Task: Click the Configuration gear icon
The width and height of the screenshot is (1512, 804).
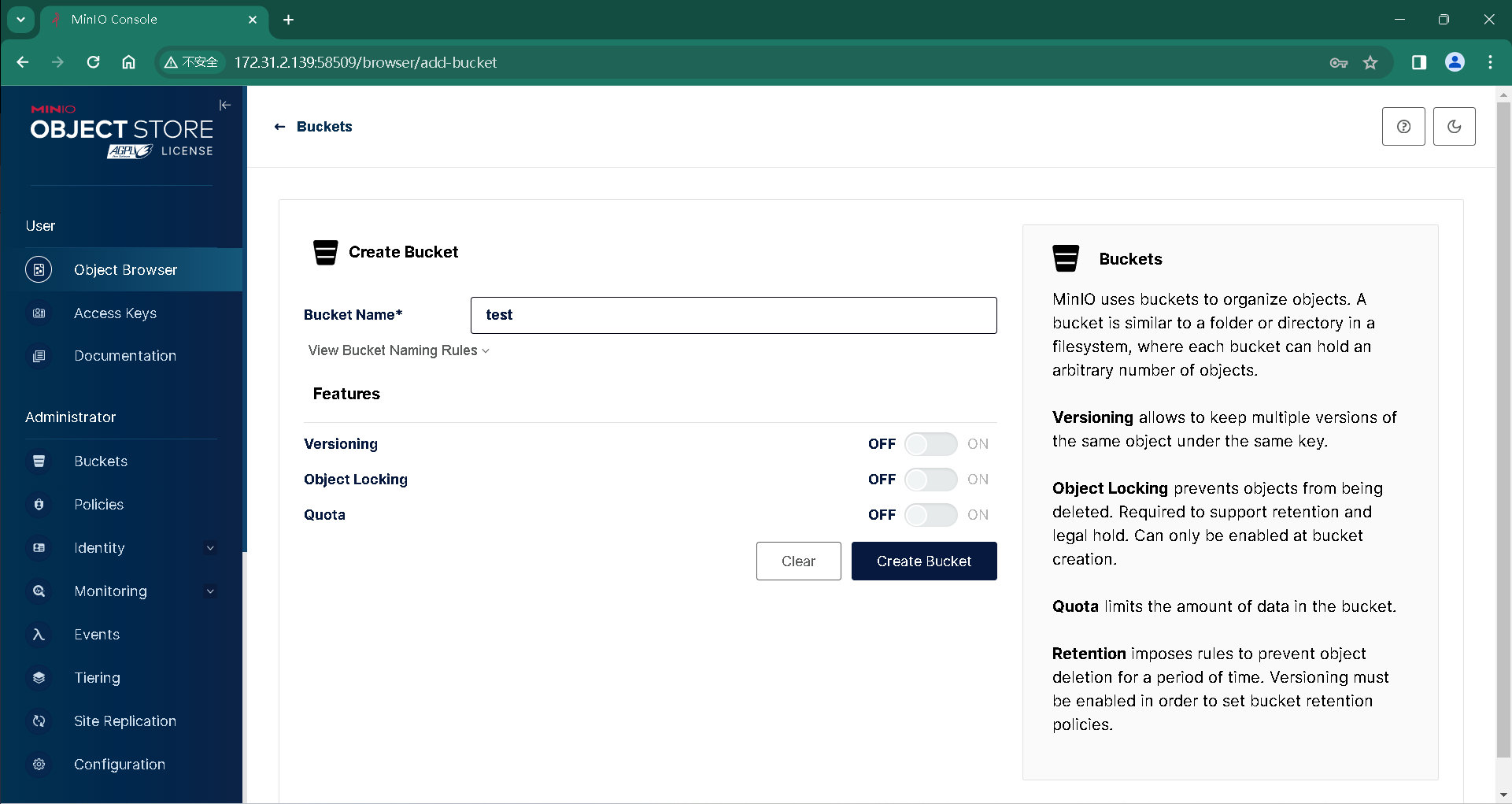Action: [x=39, y=765]
